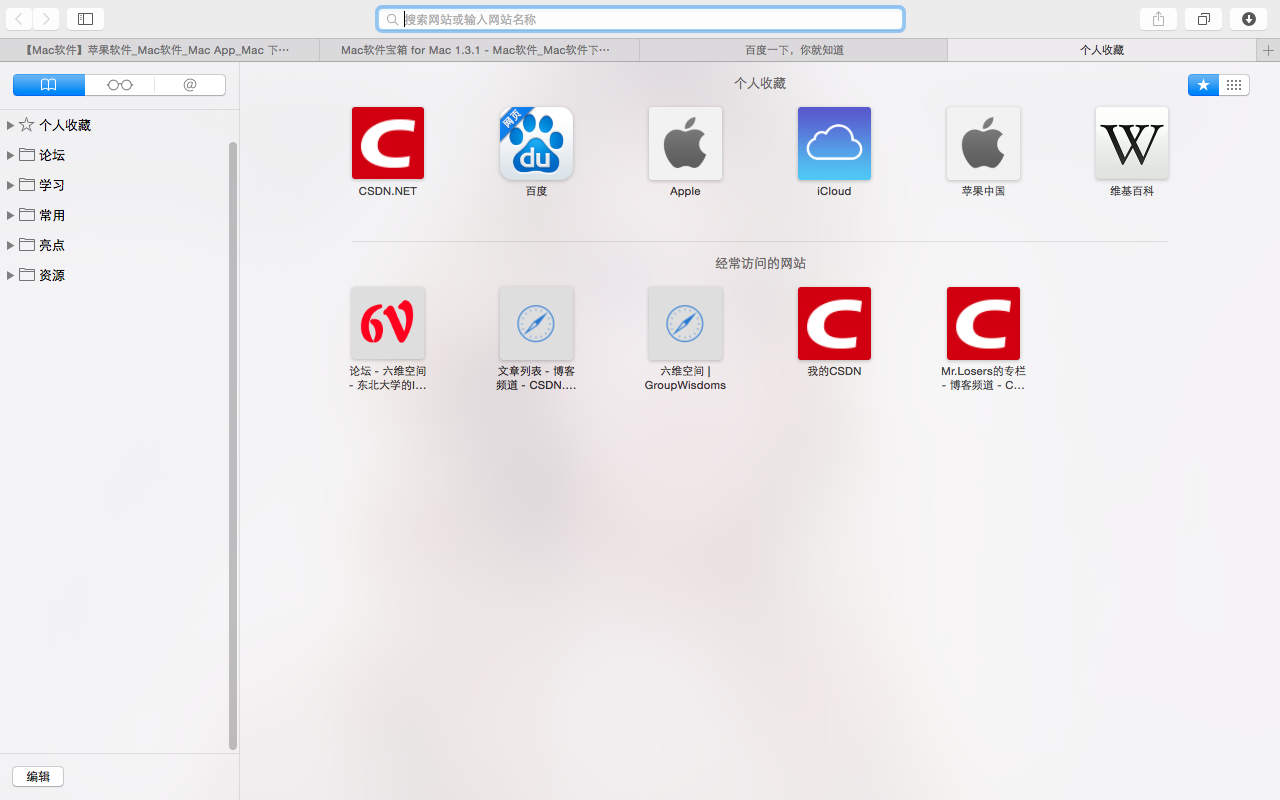1280x800 pixels.
Task: Select the 亮点 folder row
Action: coord(114,245)
